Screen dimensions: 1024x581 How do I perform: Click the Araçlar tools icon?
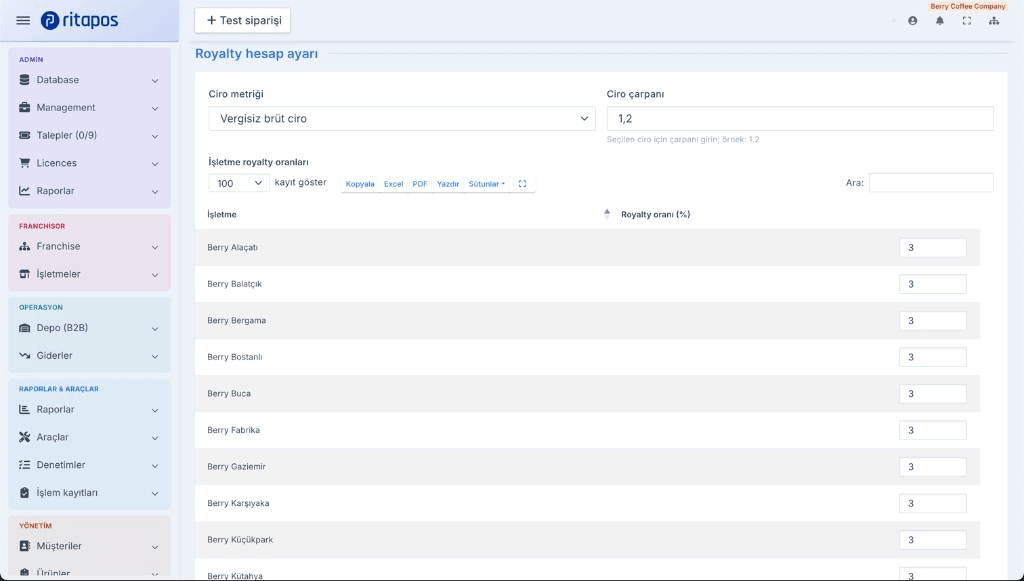pos(25,437)
